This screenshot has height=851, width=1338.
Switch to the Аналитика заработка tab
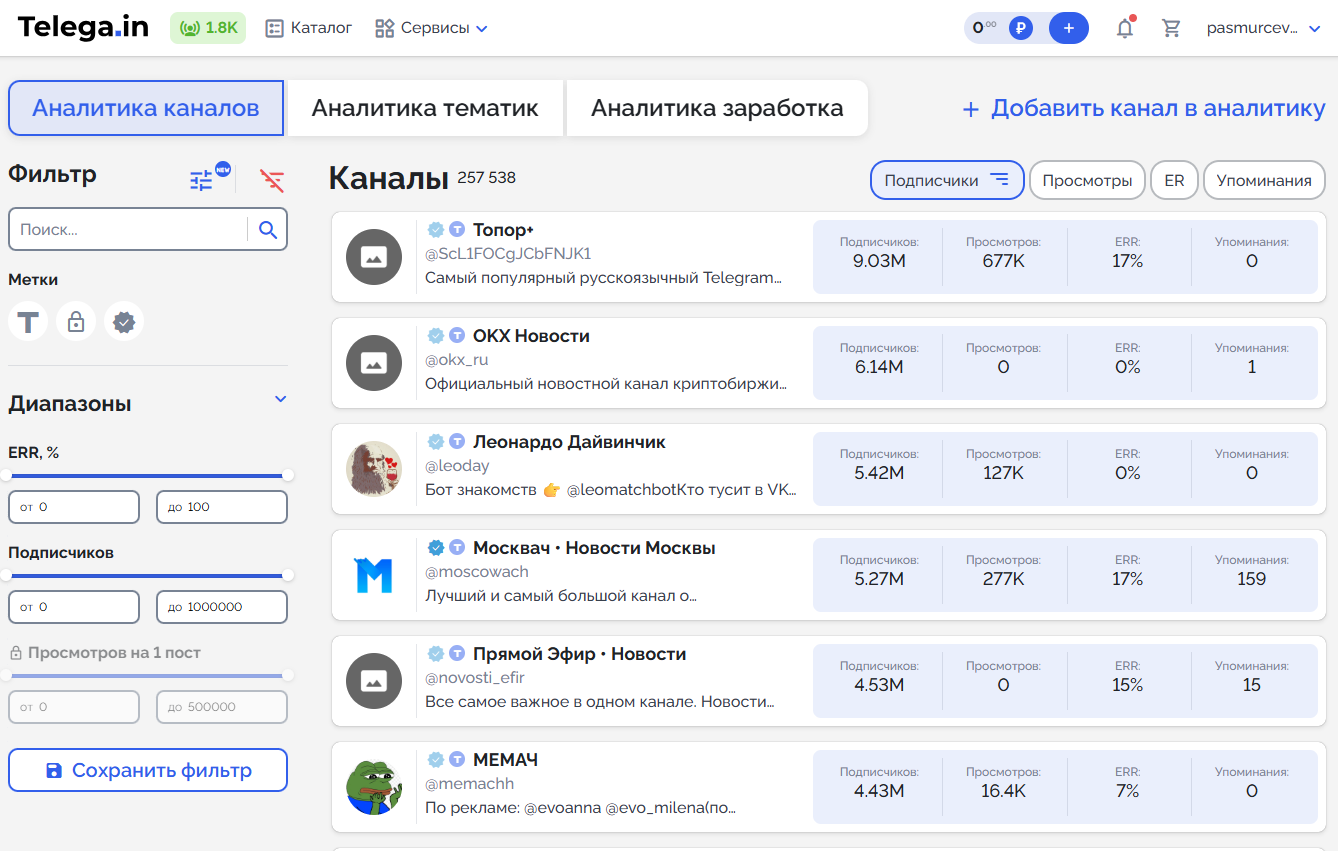(x=716, y=108)
